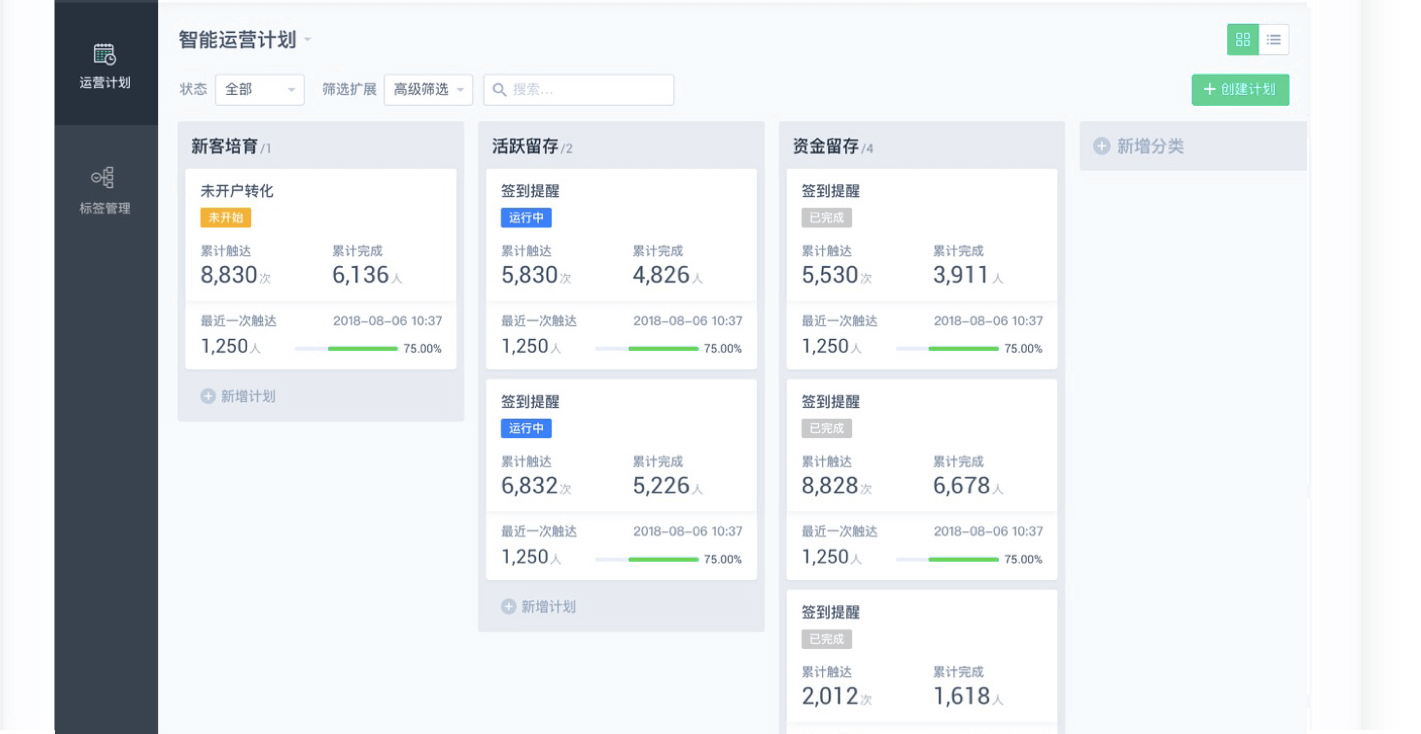Screen dimensions: 1421x734
Task: Click the search magnifier icon
Action: click(499, 90)
